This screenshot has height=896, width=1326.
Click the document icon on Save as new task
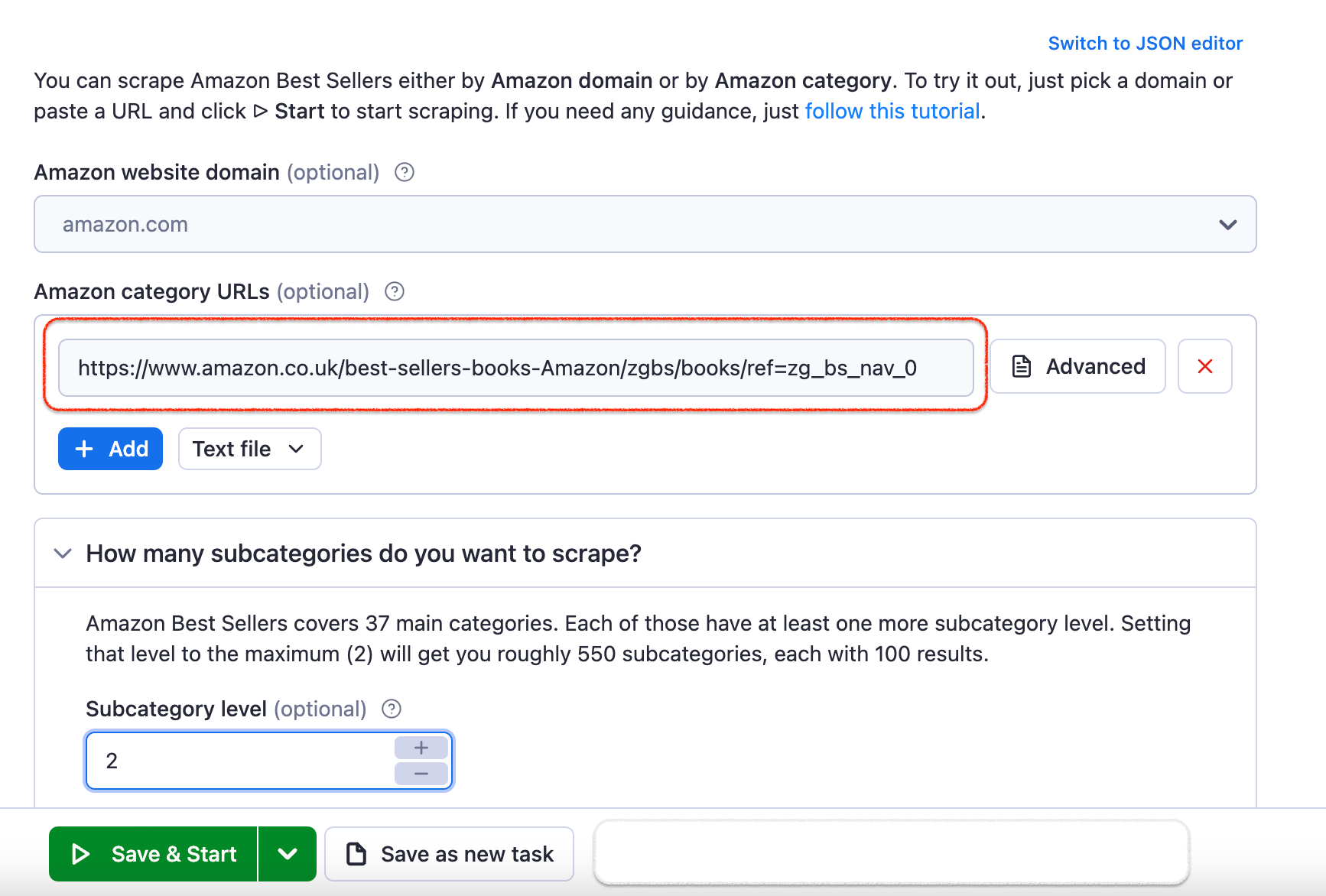coord(356,854)
